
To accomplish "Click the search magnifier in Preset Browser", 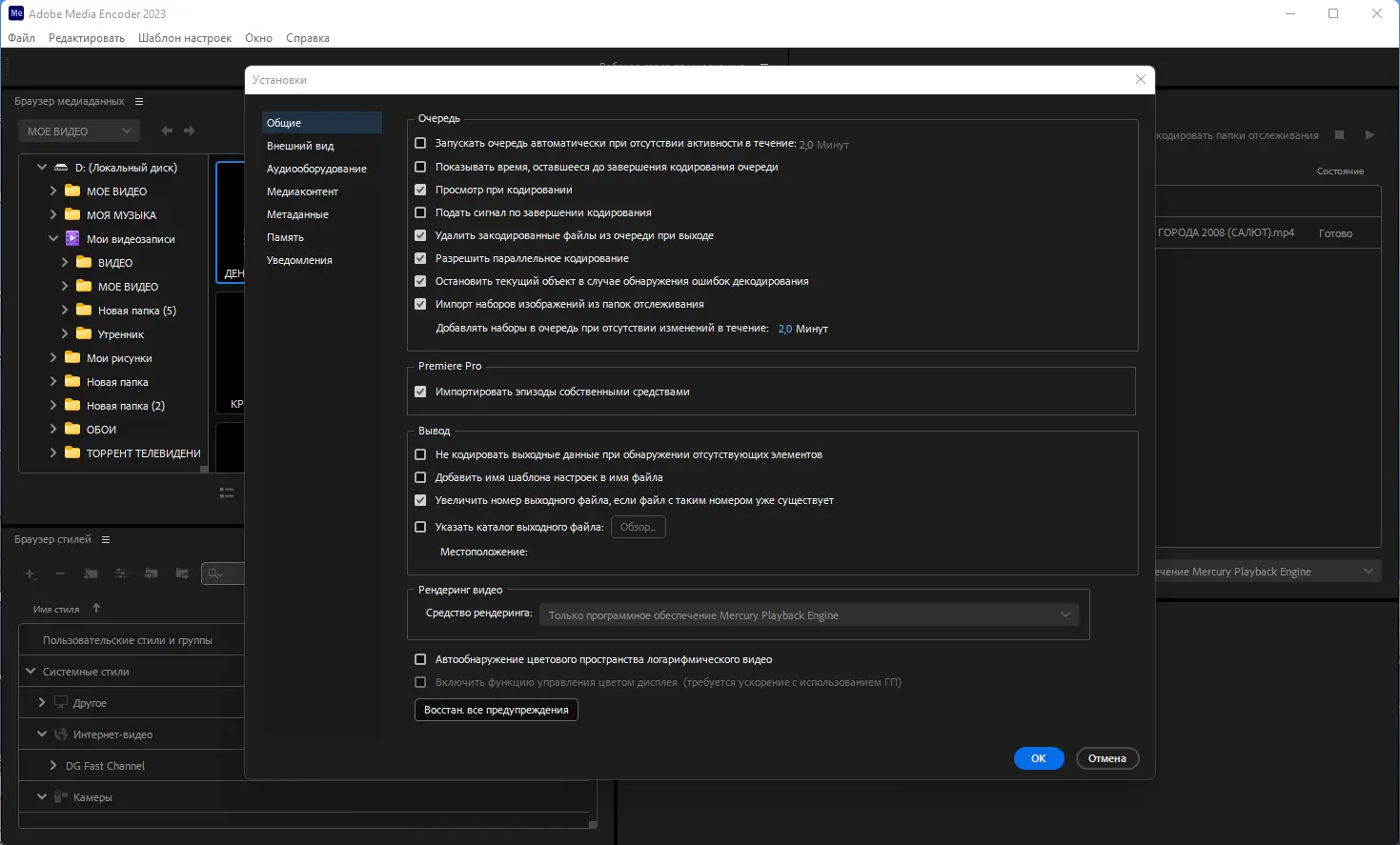I will [214, 573].
